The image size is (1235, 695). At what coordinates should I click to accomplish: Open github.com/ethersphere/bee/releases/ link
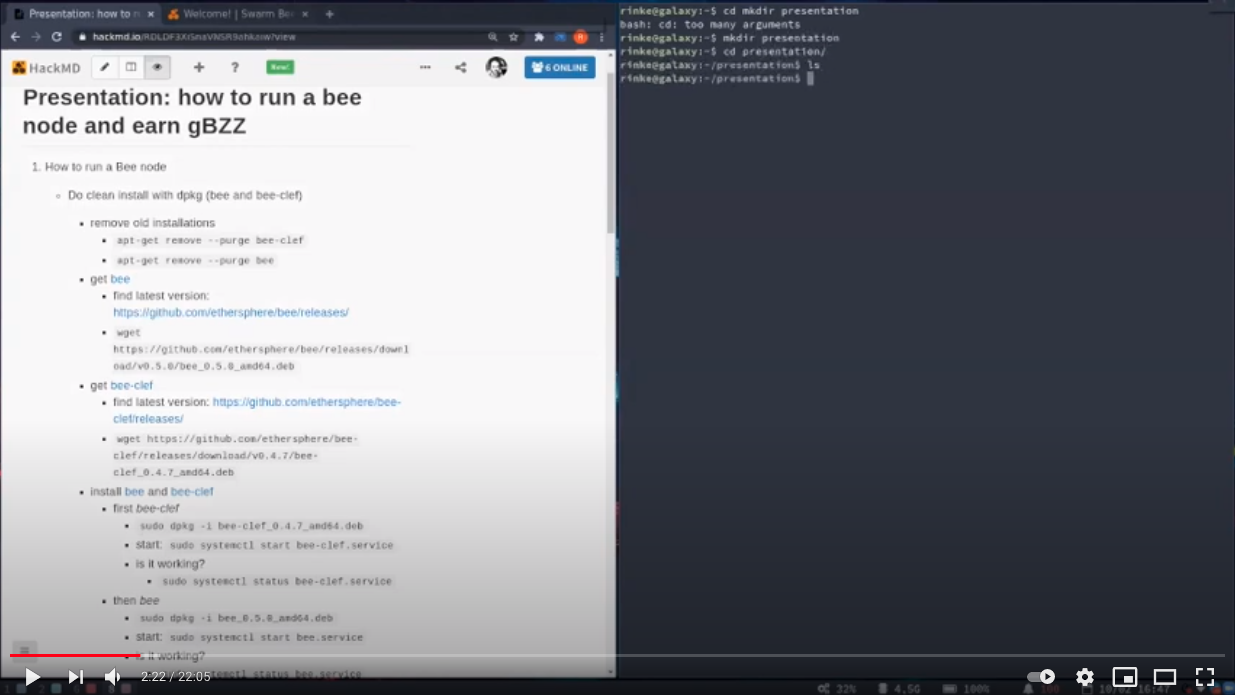[x=231, y=313]
